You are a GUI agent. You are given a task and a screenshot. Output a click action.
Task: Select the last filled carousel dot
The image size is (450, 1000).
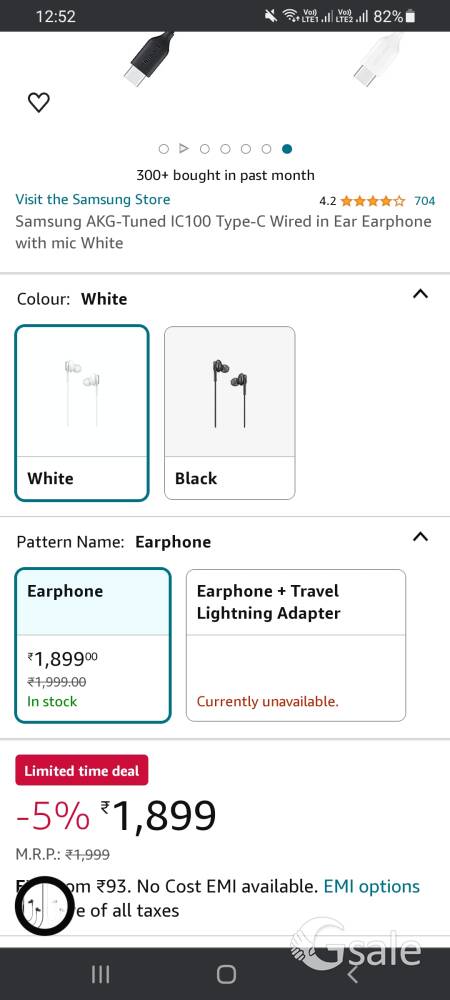[x=287, y=149]
